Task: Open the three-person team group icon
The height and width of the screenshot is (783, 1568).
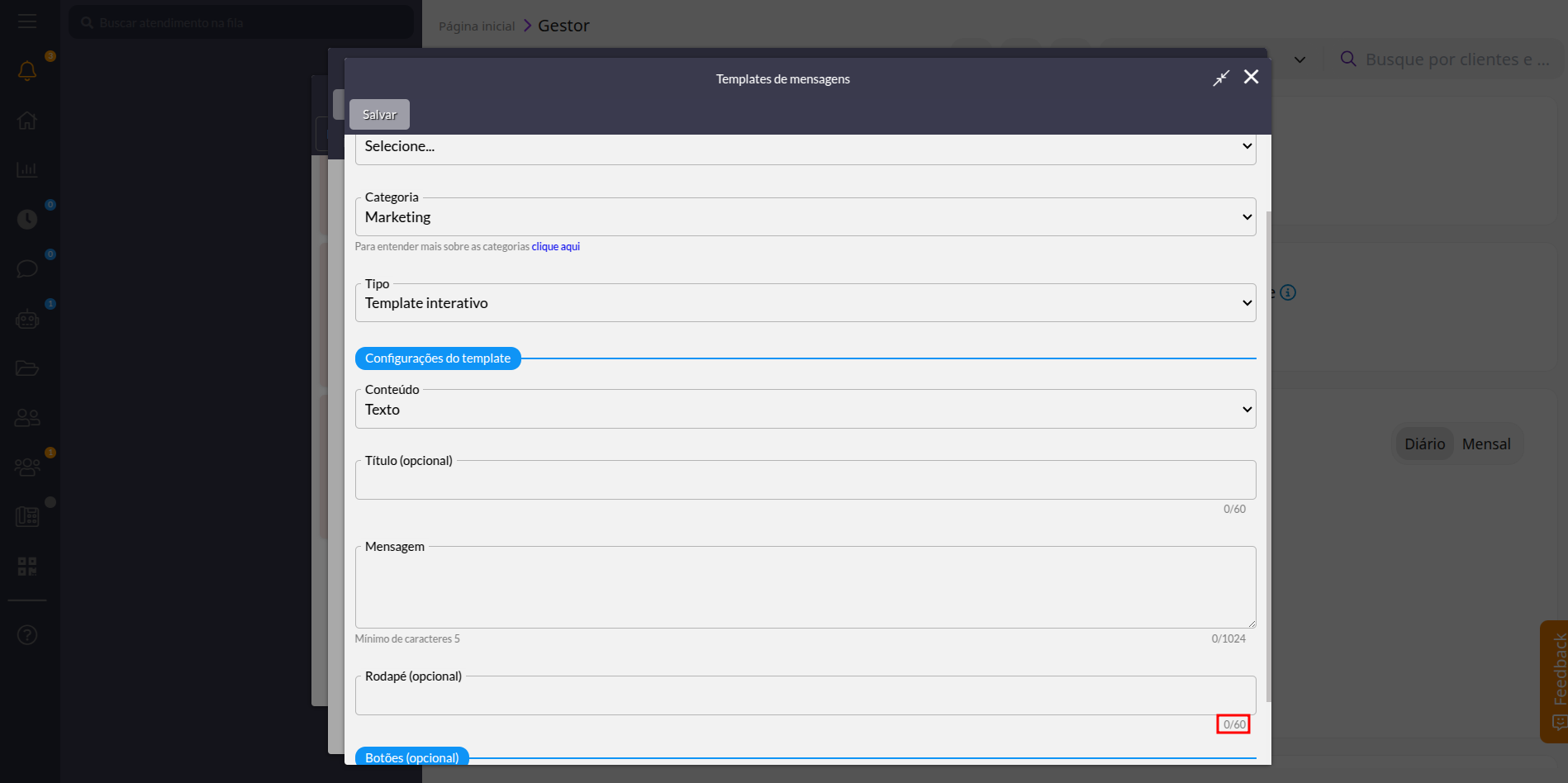Action: (x=27, y=467)
